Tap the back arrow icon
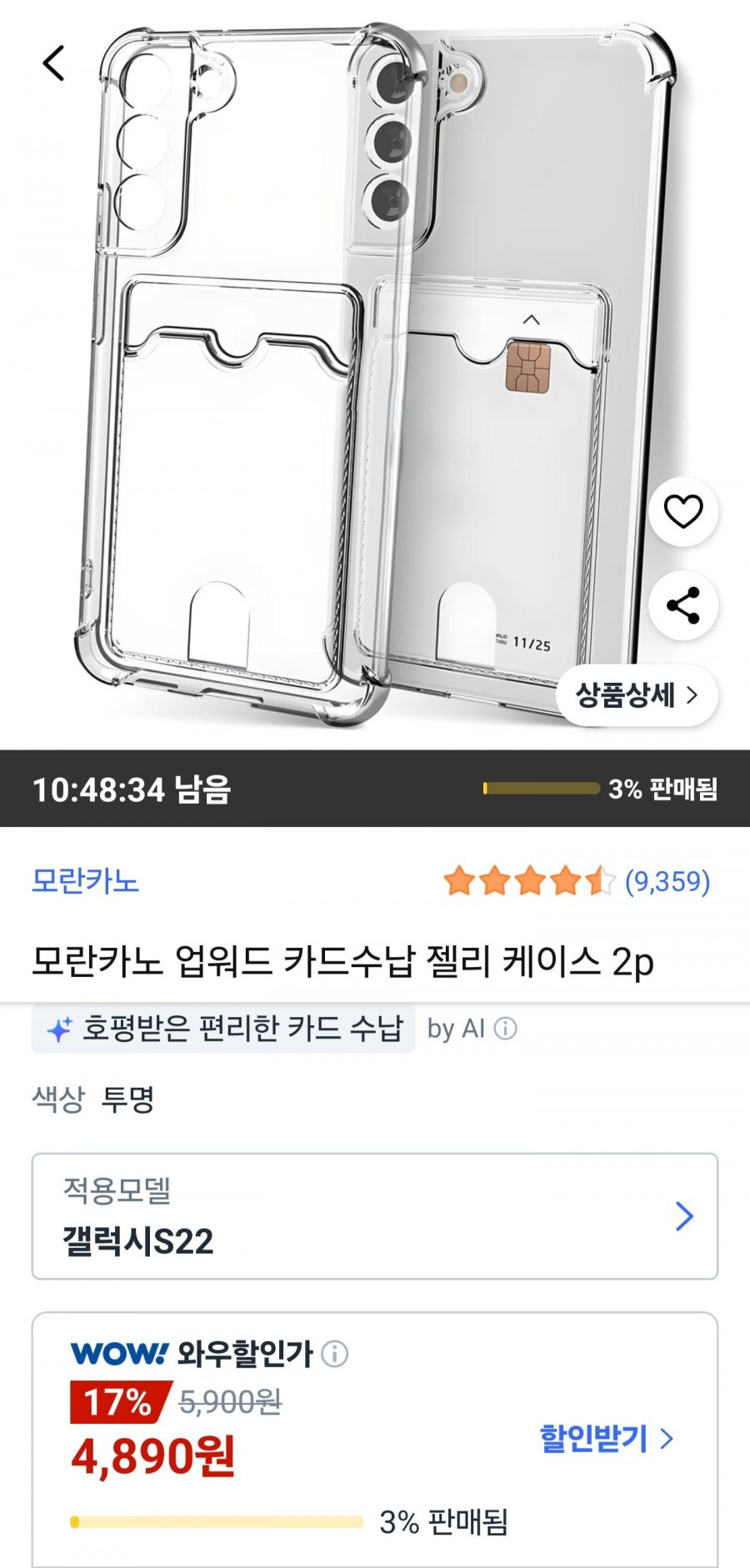Screen dimensions: 750x1568 pos(53,63)
